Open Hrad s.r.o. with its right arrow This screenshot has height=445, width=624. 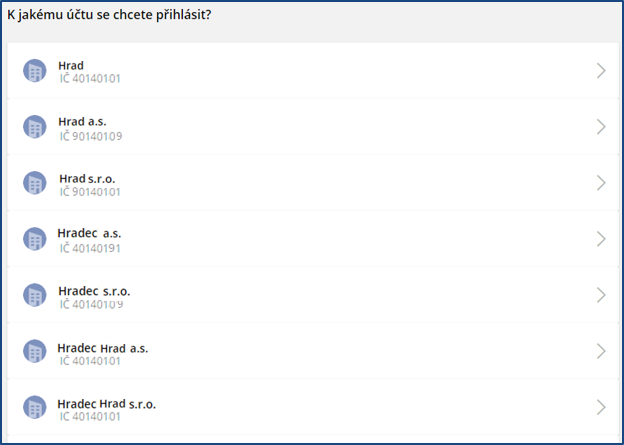(x=601, y=183)
